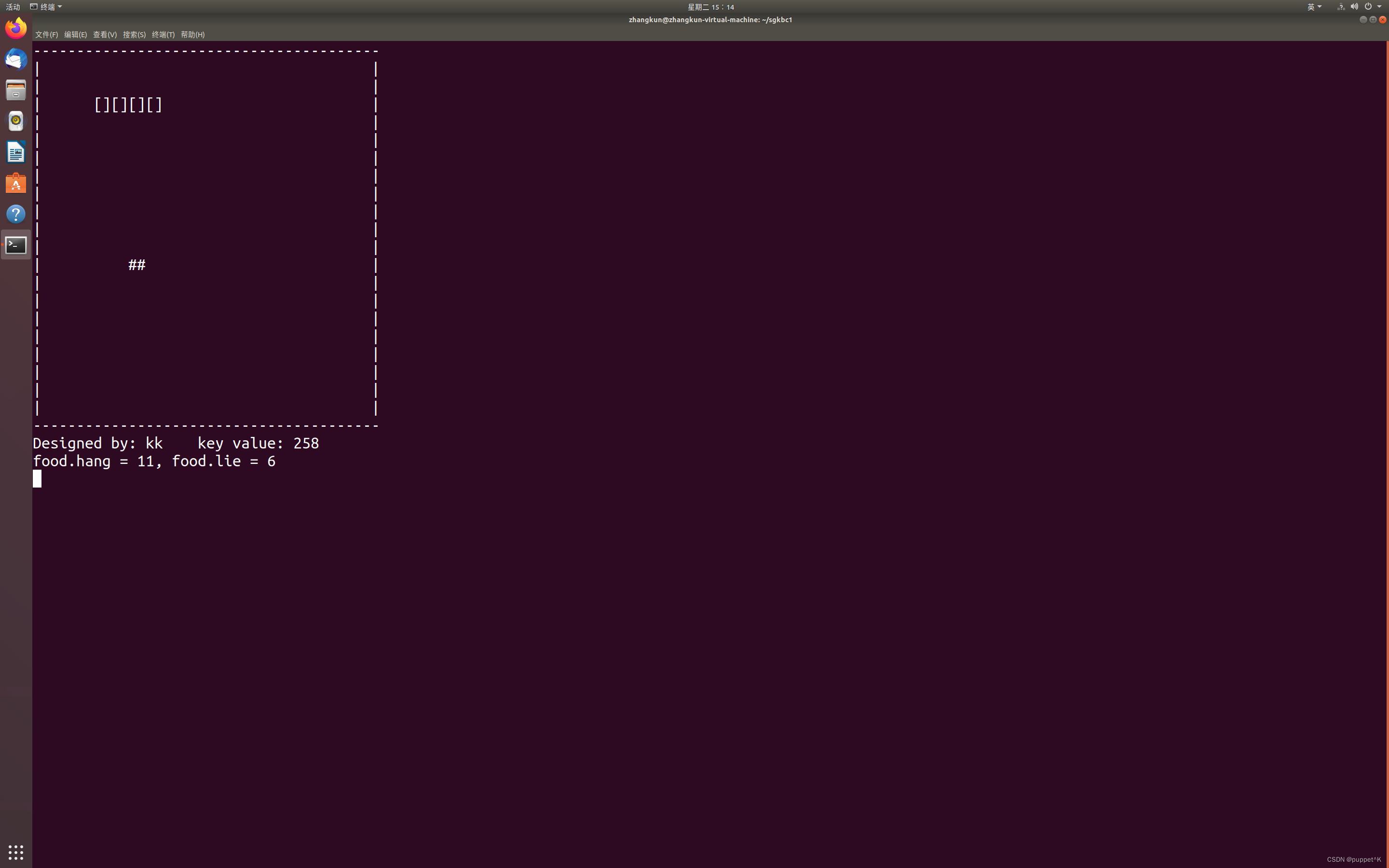Screen dimensions: 1389x868
Task: Expand the 英 input method dropdown
Action: [x=1314, y=7]
